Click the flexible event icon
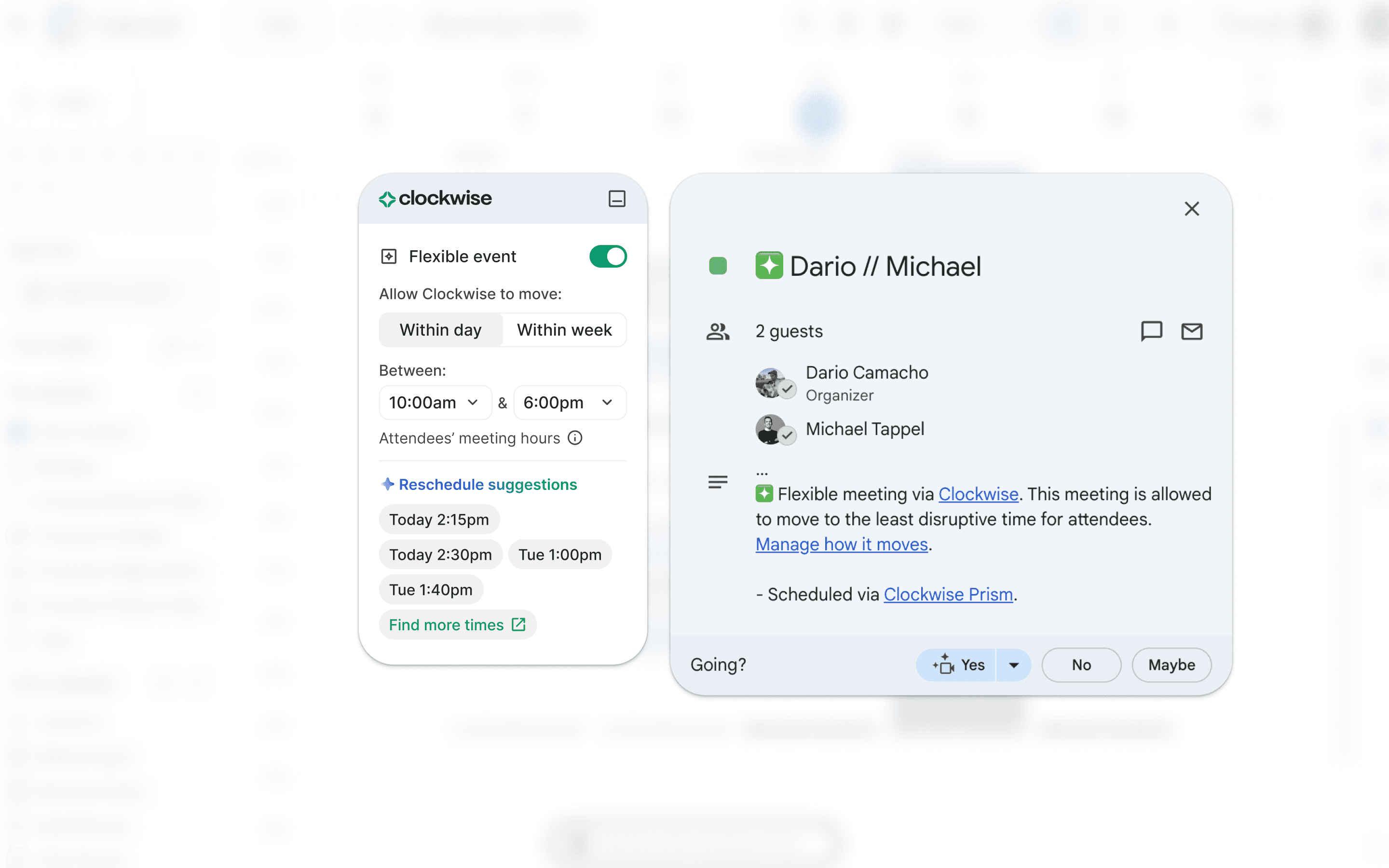The width and height of the screenshot is (1389, 868). tap(389, 257)
